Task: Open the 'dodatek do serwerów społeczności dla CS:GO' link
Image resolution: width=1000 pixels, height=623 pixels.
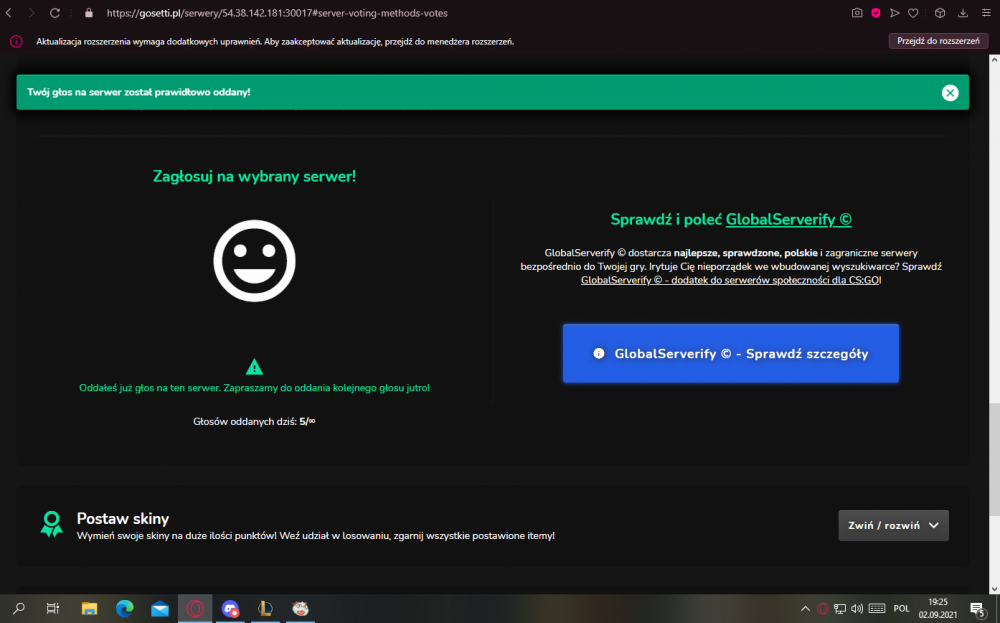Action: tap(730, 280)
